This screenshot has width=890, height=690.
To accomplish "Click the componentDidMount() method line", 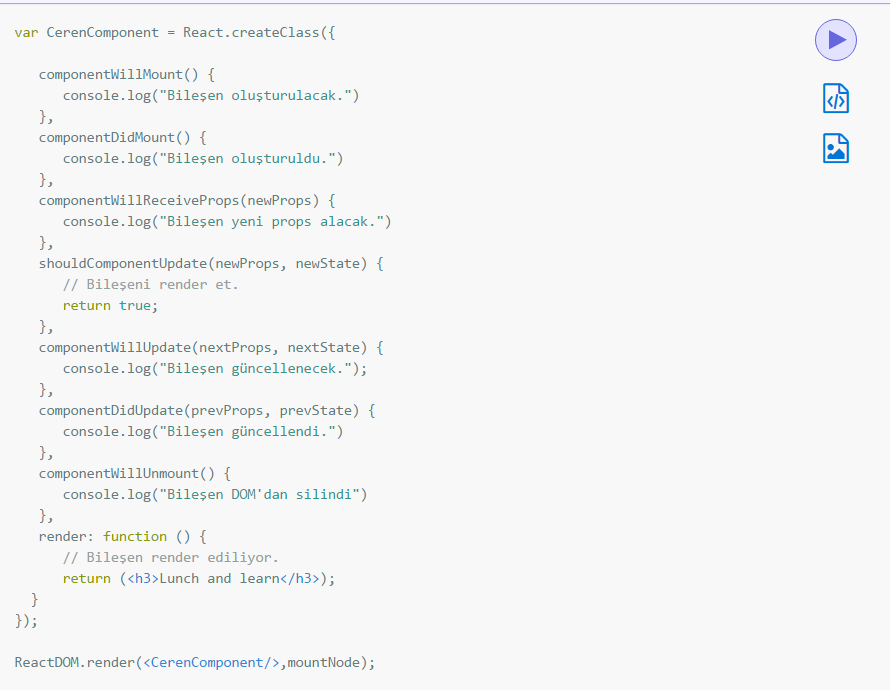I will (x=123, y=138).
